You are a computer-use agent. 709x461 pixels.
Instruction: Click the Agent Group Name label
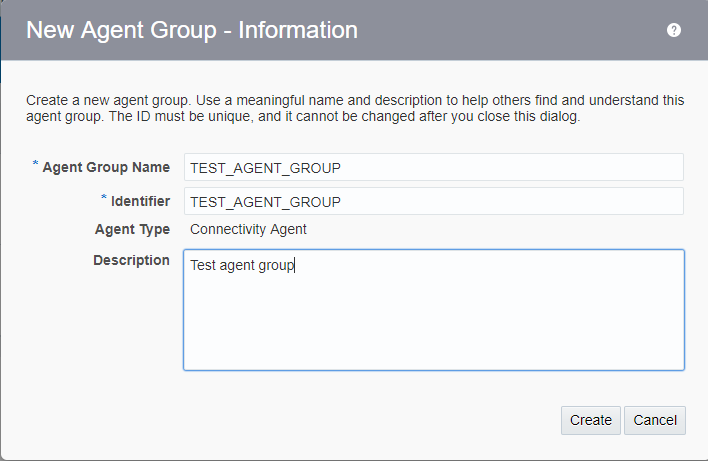[x=106, y=167]
